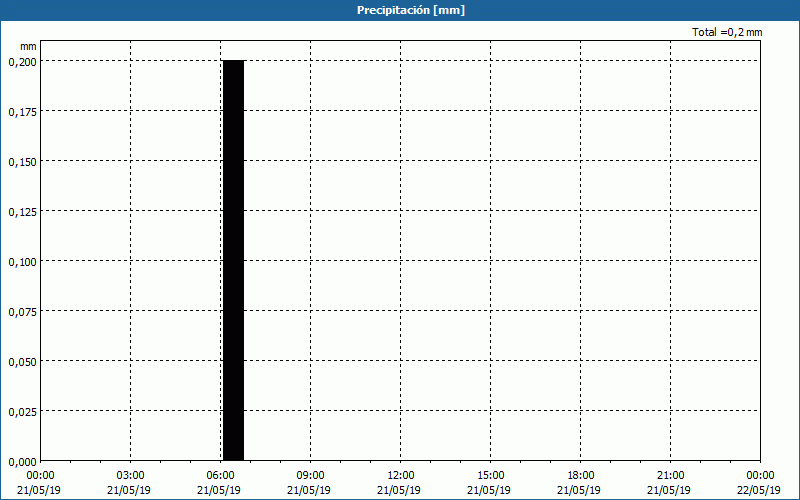Click the Precipitación [mm] title bar
Viewport: 800px width, 500px height.
[400, 10]
